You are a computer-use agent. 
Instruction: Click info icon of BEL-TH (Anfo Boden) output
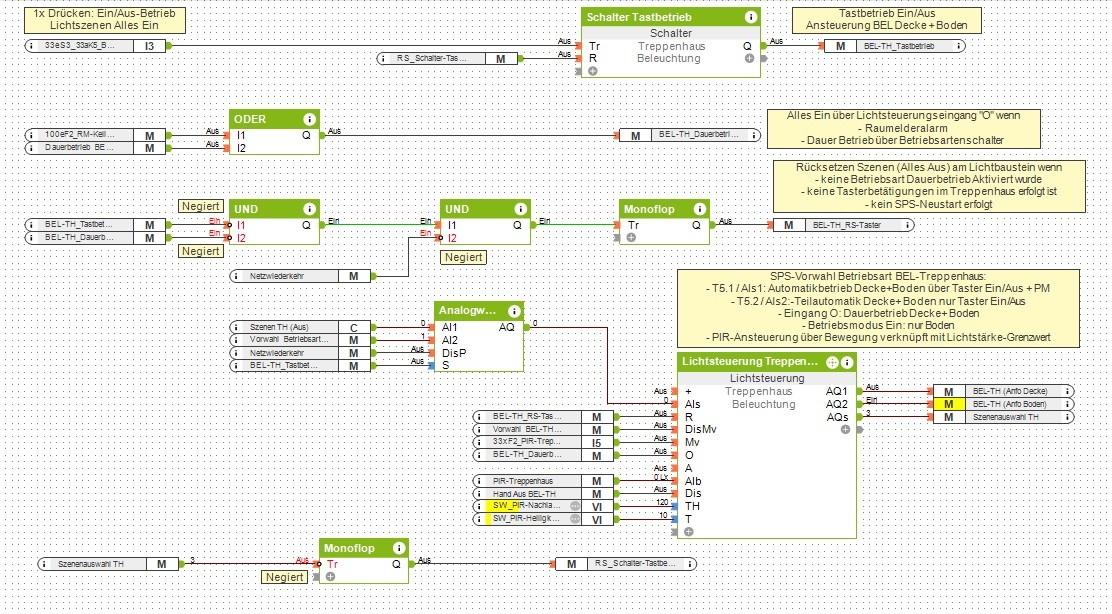[1068, 403]
